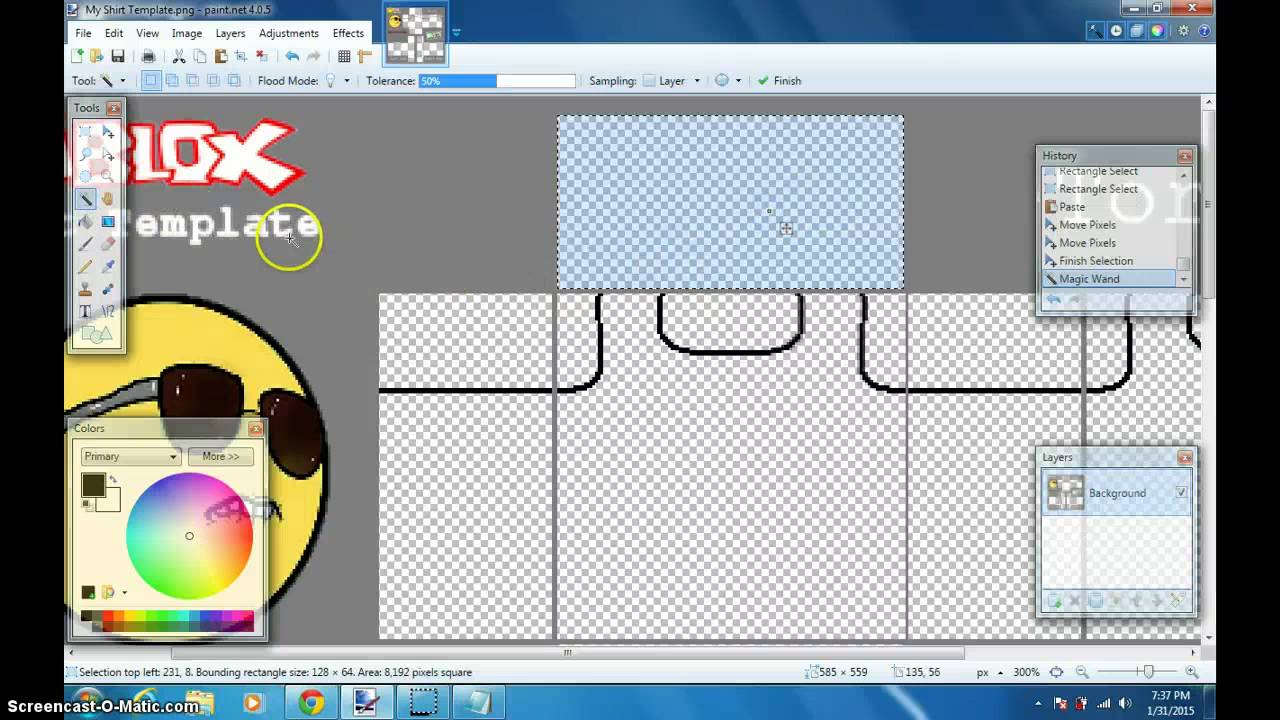This screenshot has height=720, width=1280.
Task: Select the Paintbrush tool
Action: click(x=86, y=244)
